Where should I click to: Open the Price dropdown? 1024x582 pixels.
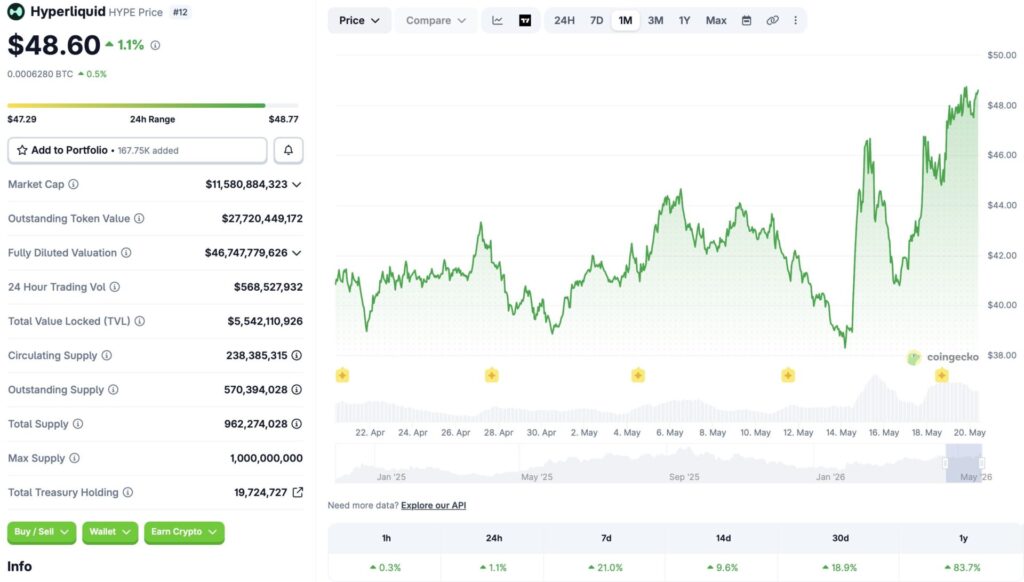pos(359,20)
